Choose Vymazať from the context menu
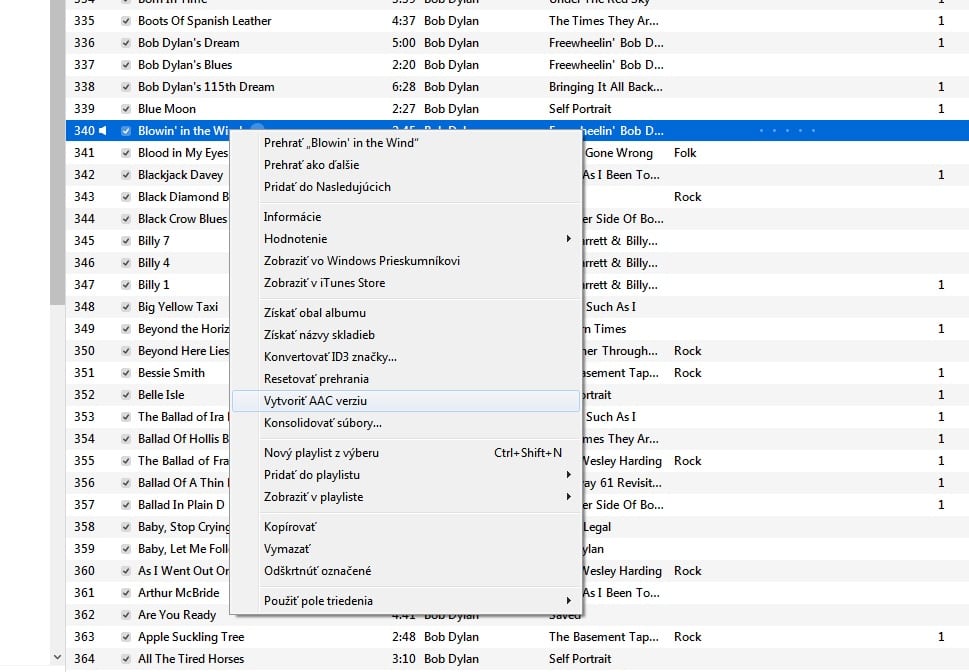 pyautogui.click(x=405, y=549)
